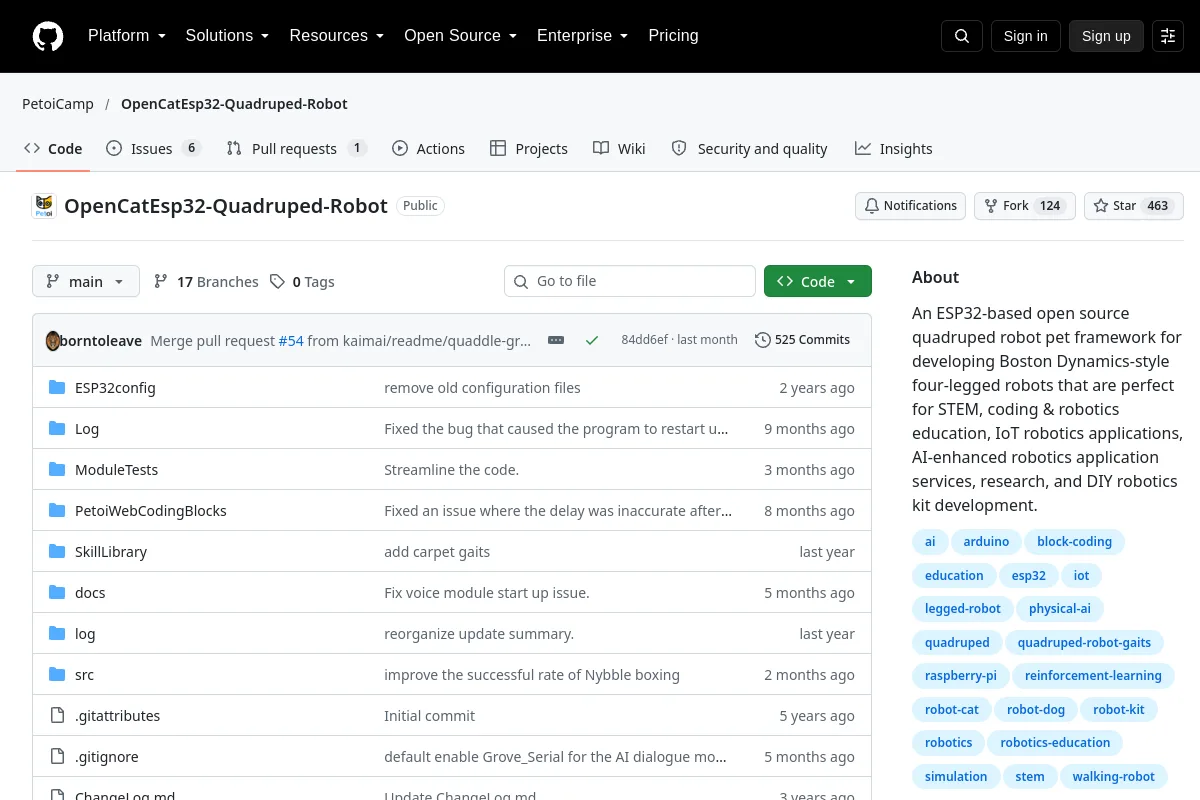This screenshot has width=1200, height=800.
Task: Click the Sign up button
Action: [1106, 36]
